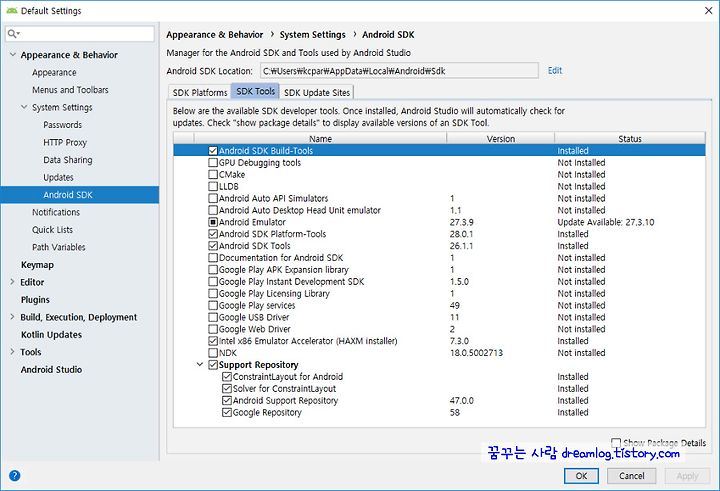Toggle Android Emulator checkbox
Image resolution: width=720 pixels, height=491 pixels.
click(x=213, y=222)
